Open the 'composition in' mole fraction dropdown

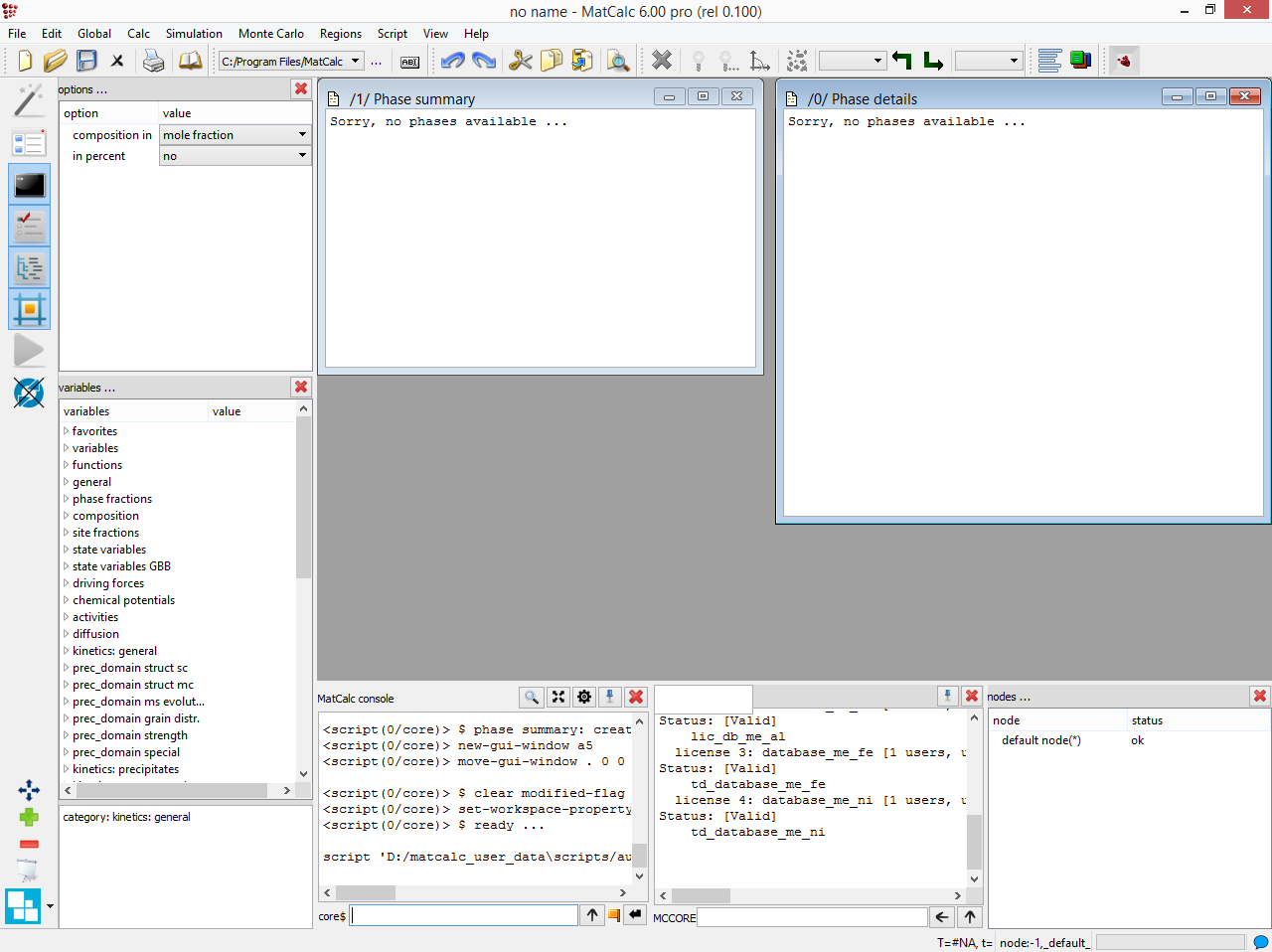pyautogui.click(x=236, y=135)
